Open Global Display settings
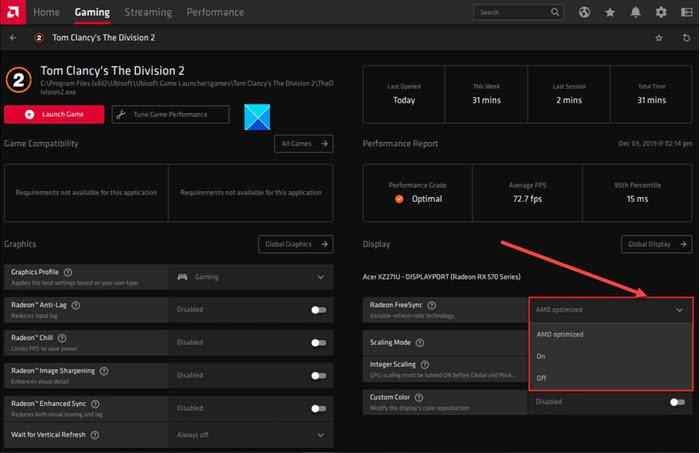The image size is (700, 453). 656,244
